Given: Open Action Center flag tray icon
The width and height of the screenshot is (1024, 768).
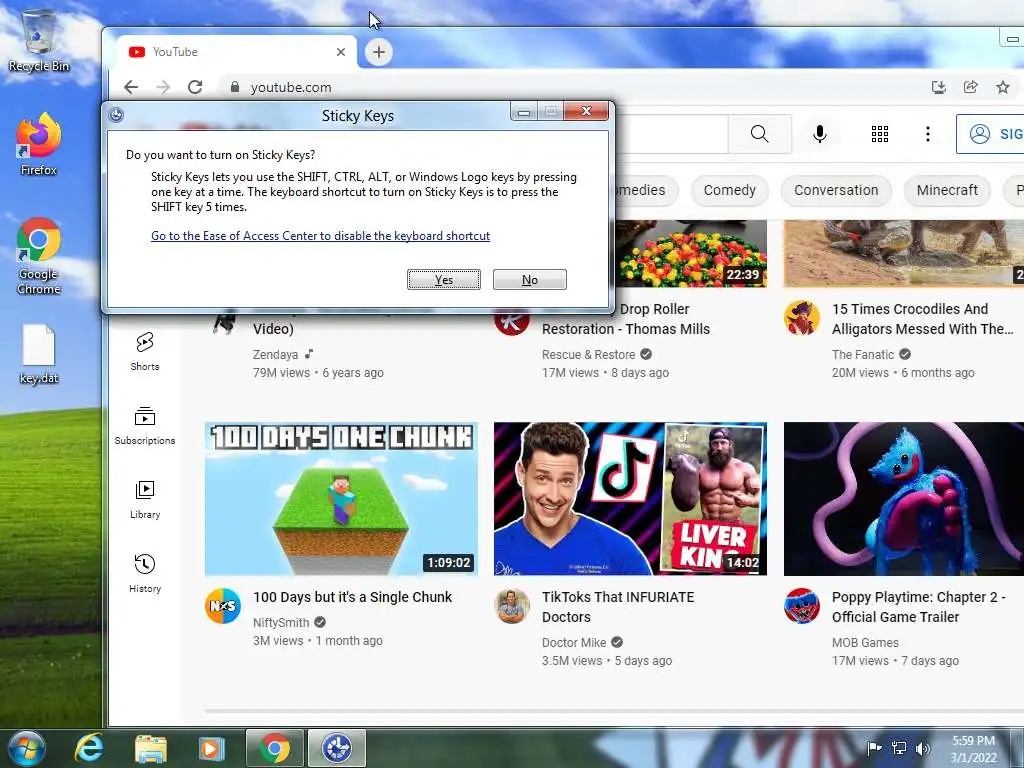Looking at the screenshot, I should 874,748.
